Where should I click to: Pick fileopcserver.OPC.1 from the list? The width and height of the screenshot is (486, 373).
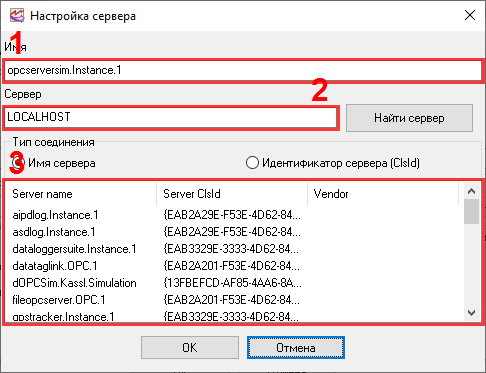click(59, 300)
